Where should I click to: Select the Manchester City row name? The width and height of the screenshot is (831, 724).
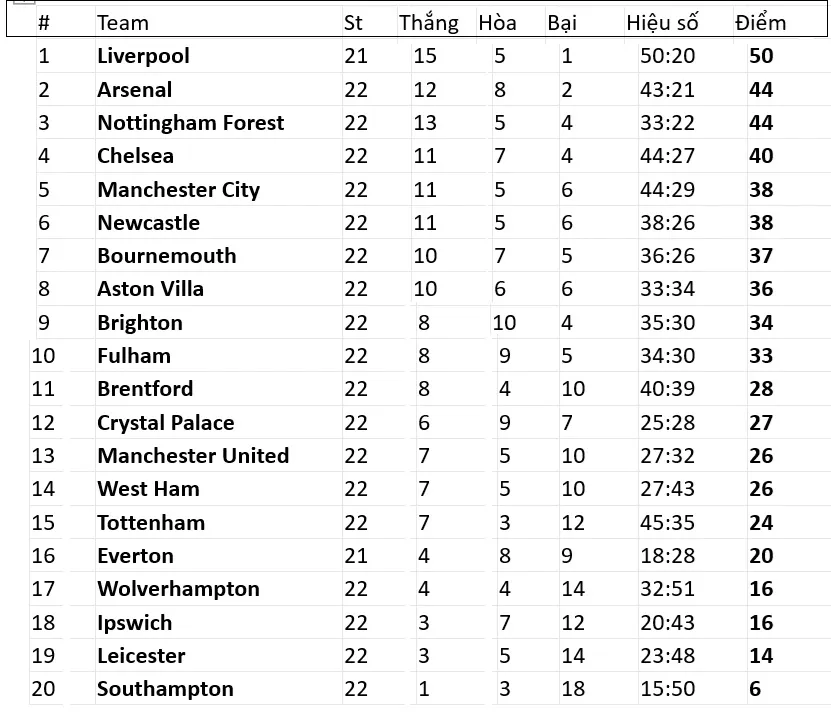178,190
